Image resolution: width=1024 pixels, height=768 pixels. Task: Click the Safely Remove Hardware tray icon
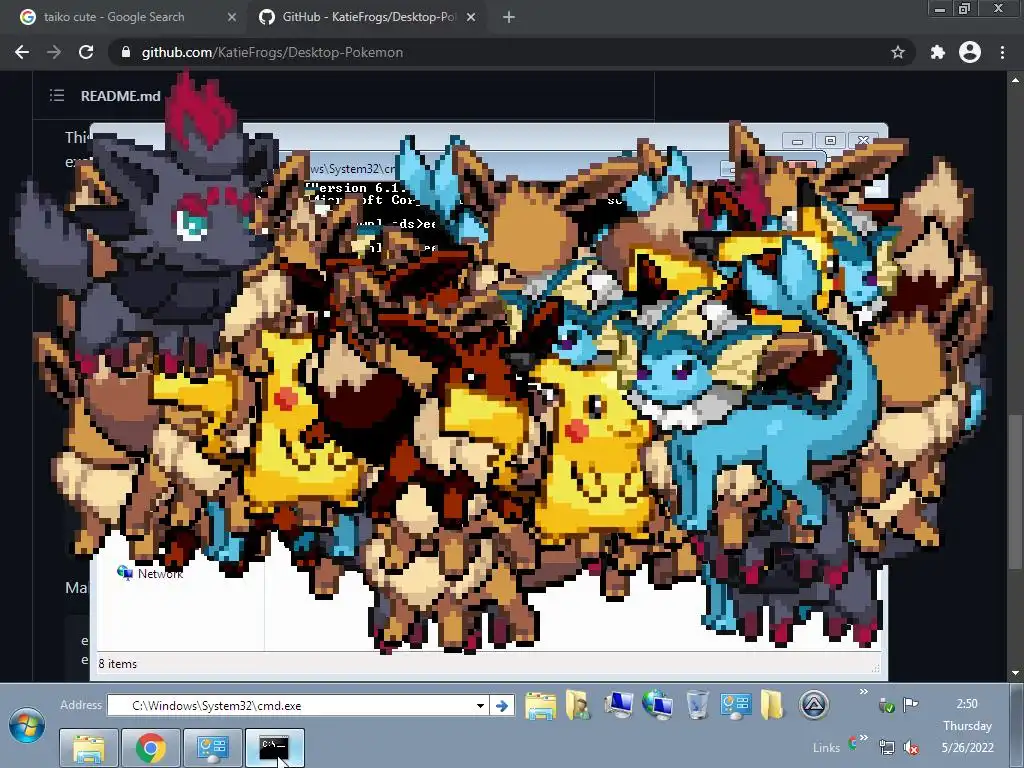point(886,705)
